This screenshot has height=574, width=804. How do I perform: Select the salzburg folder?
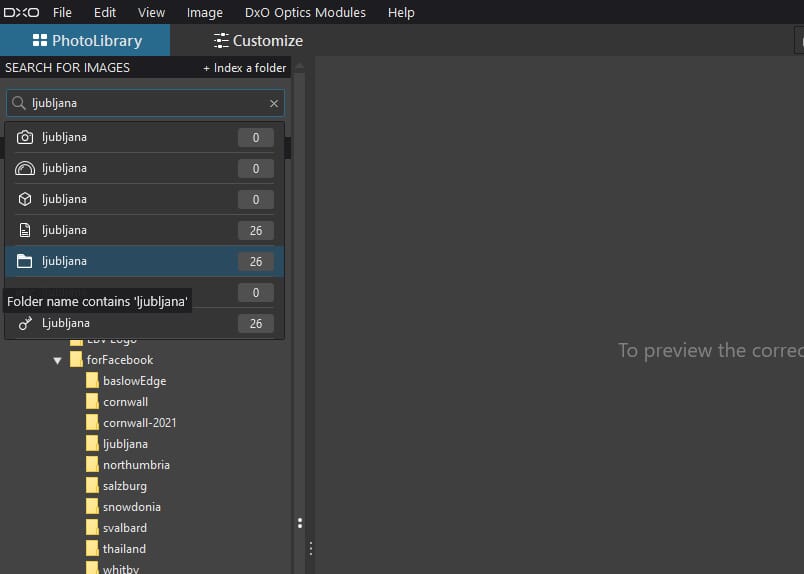125,486
